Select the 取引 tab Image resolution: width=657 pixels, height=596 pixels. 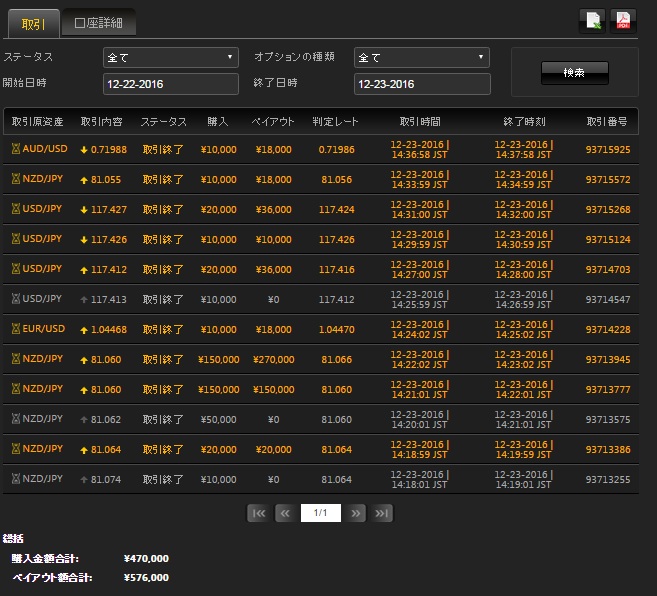coord(33,22)
